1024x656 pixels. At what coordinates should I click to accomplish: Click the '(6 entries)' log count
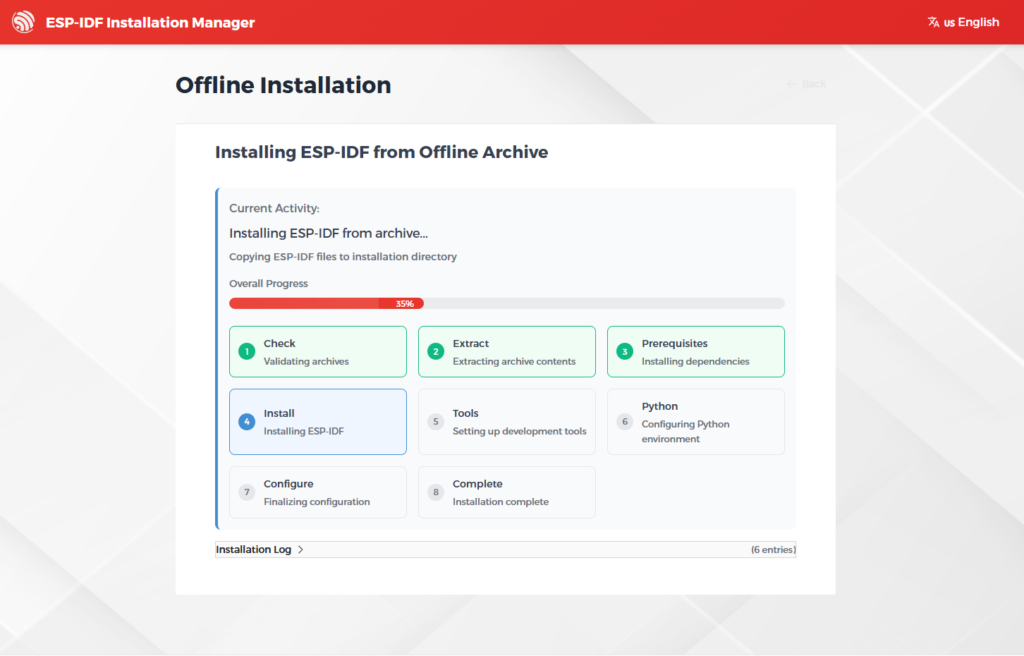tap(773, 549)
